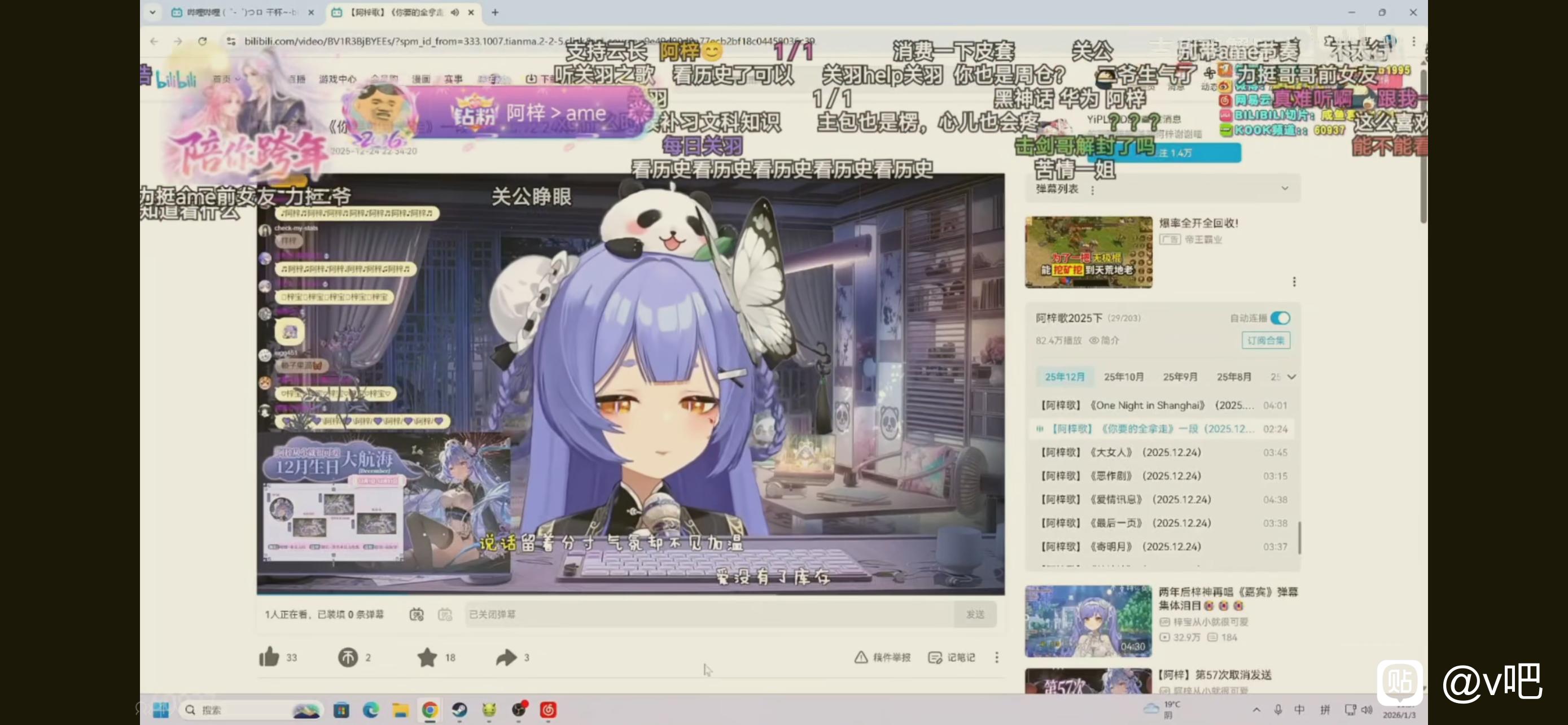Image resolution: width=1568 pixels, height=725 pixels.
Task: Click the thumbs-up like icon
Action: 269,657
